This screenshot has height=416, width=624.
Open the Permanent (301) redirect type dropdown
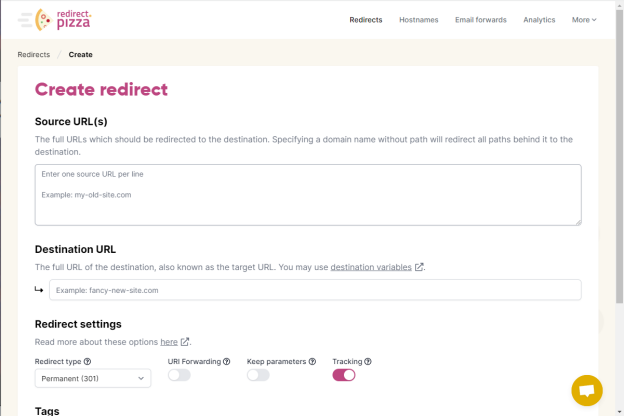[x=93, y=378]
